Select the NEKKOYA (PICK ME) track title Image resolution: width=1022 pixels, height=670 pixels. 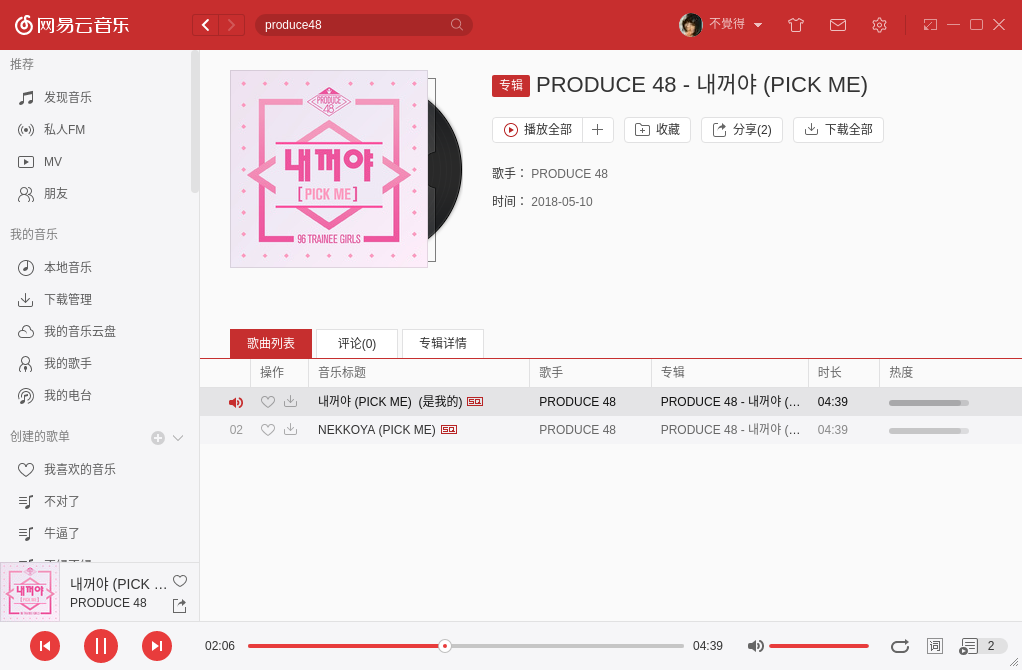[376, 430]
